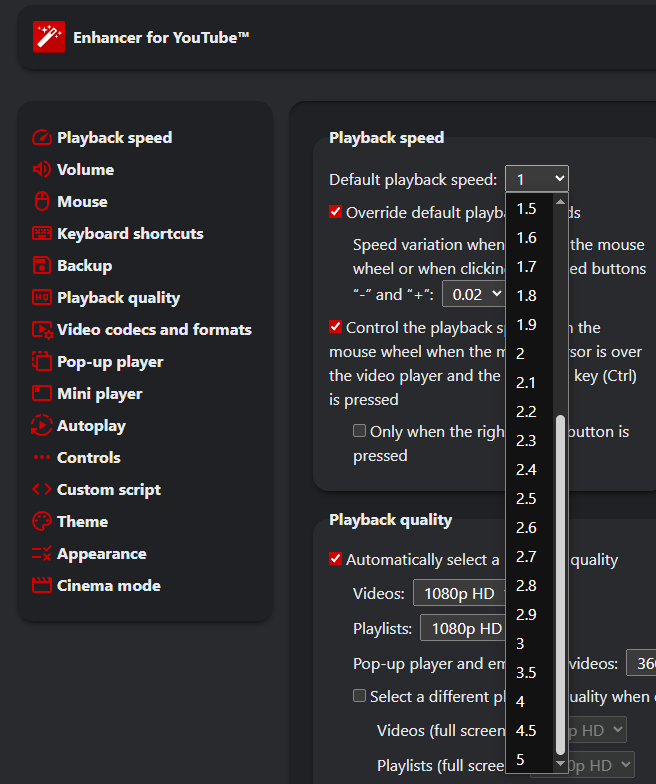
Task: Open the speed variation 0.02 dropdown
Action: (474, 294)
